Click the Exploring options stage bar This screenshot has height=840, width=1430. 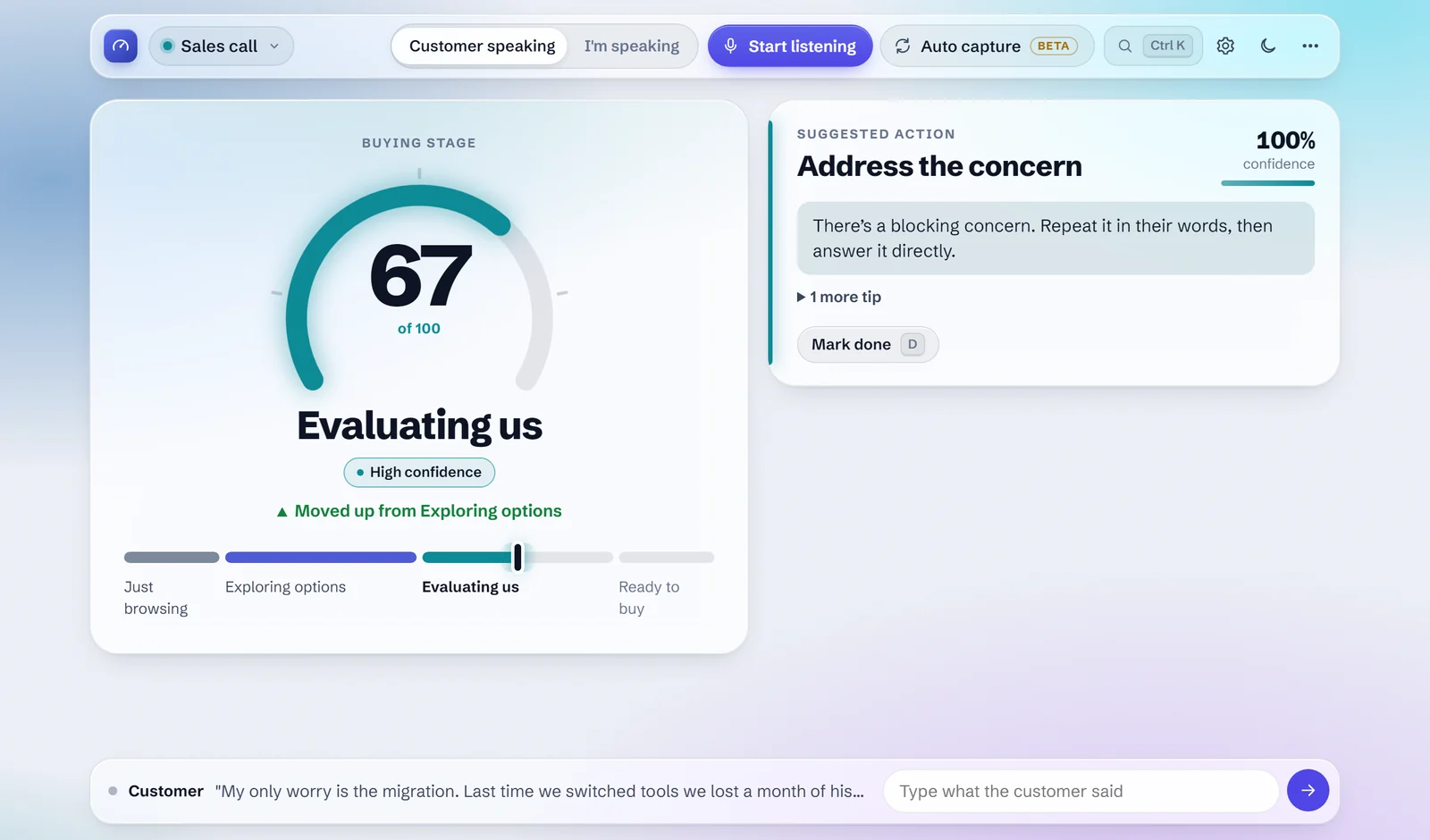(x=321, y=558)
